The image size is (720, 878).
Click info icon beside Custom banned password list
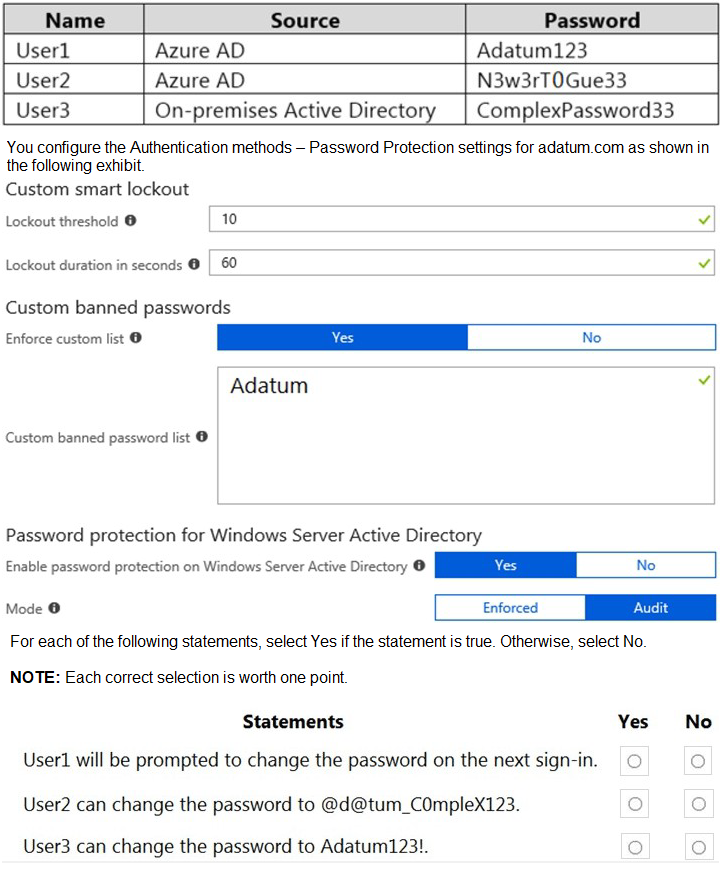click(x=202, y=436)
